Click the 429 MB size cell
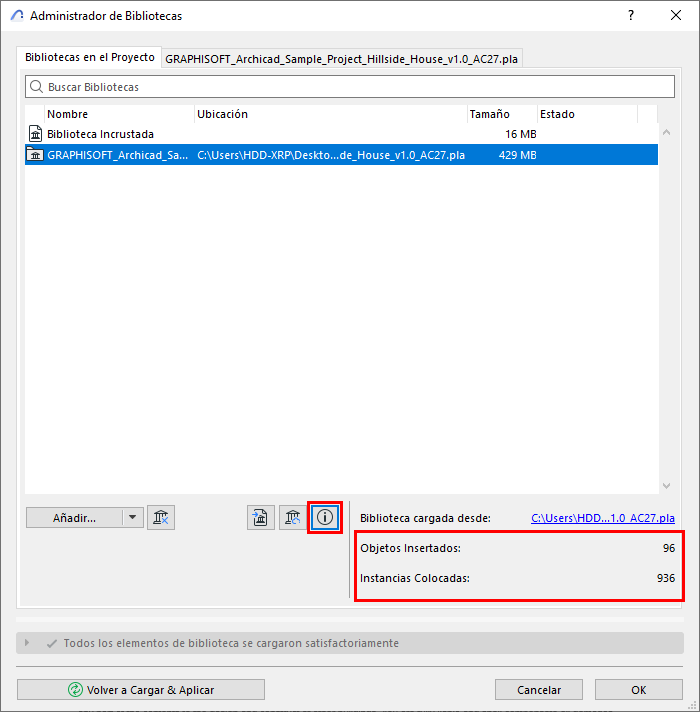This screenshot has height=712, width=700. click(x=518, y=155)
